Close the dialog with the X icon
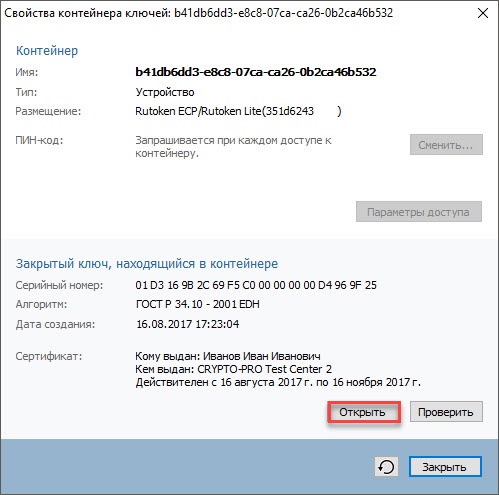Screen dimensions: 499x495 483,13
